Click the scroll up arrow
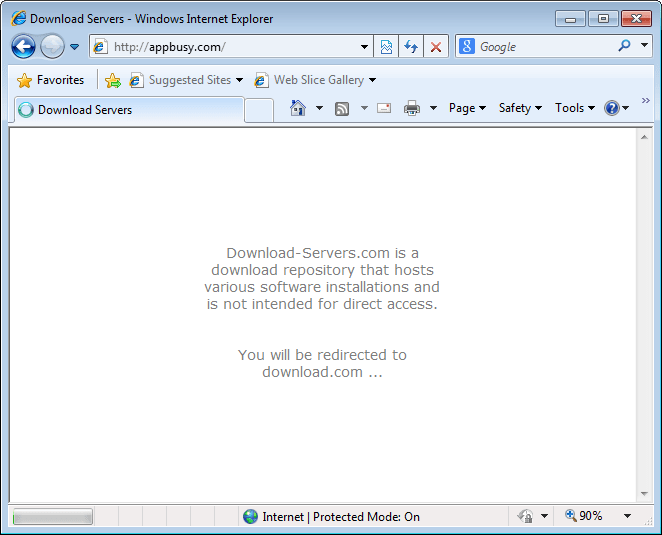 [x=644, y=137]
